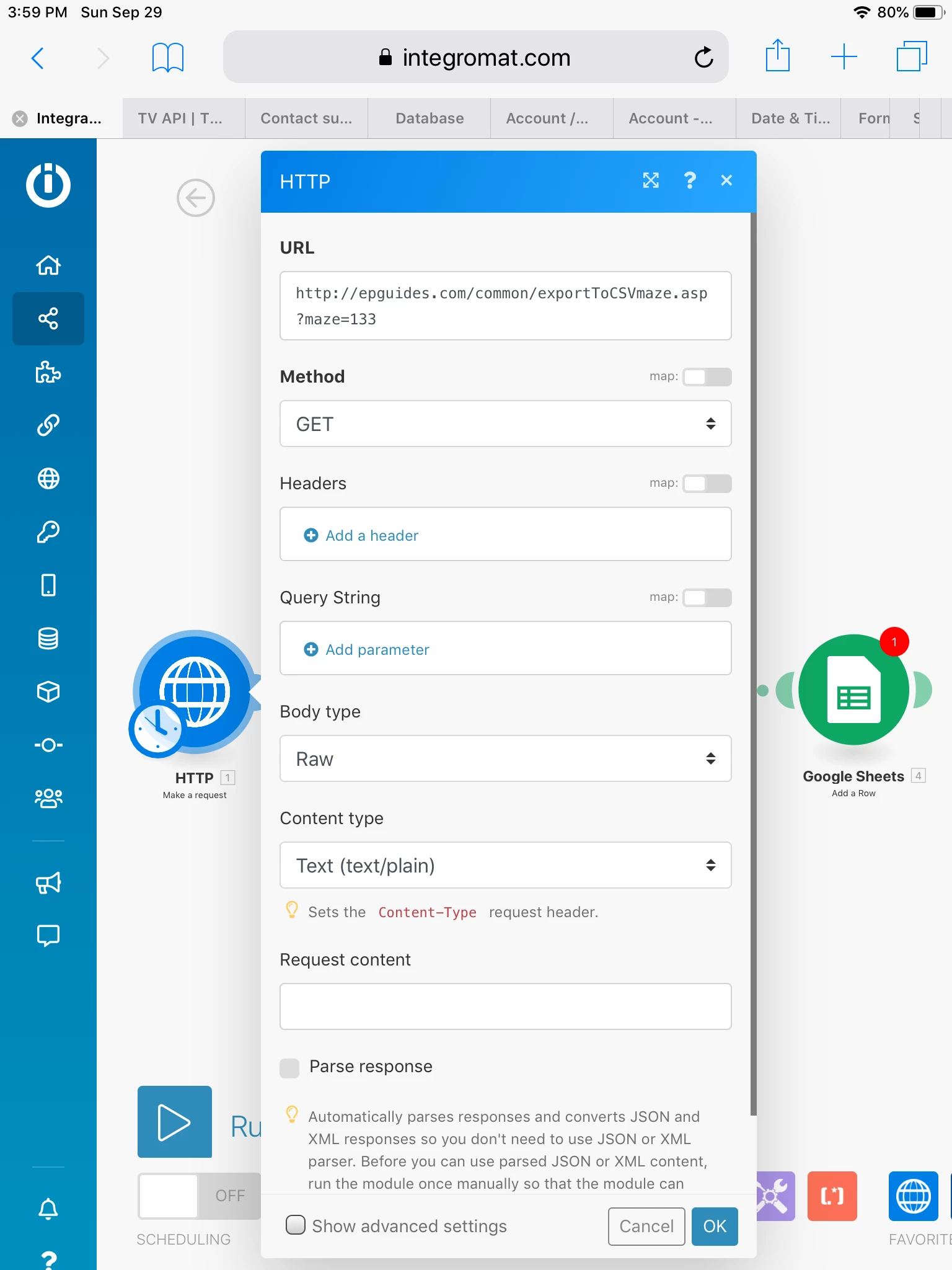Viewport: 952px width, 1270px height.
Task: Expand HTTP dialog to full screen
Action: coord(651,180)
